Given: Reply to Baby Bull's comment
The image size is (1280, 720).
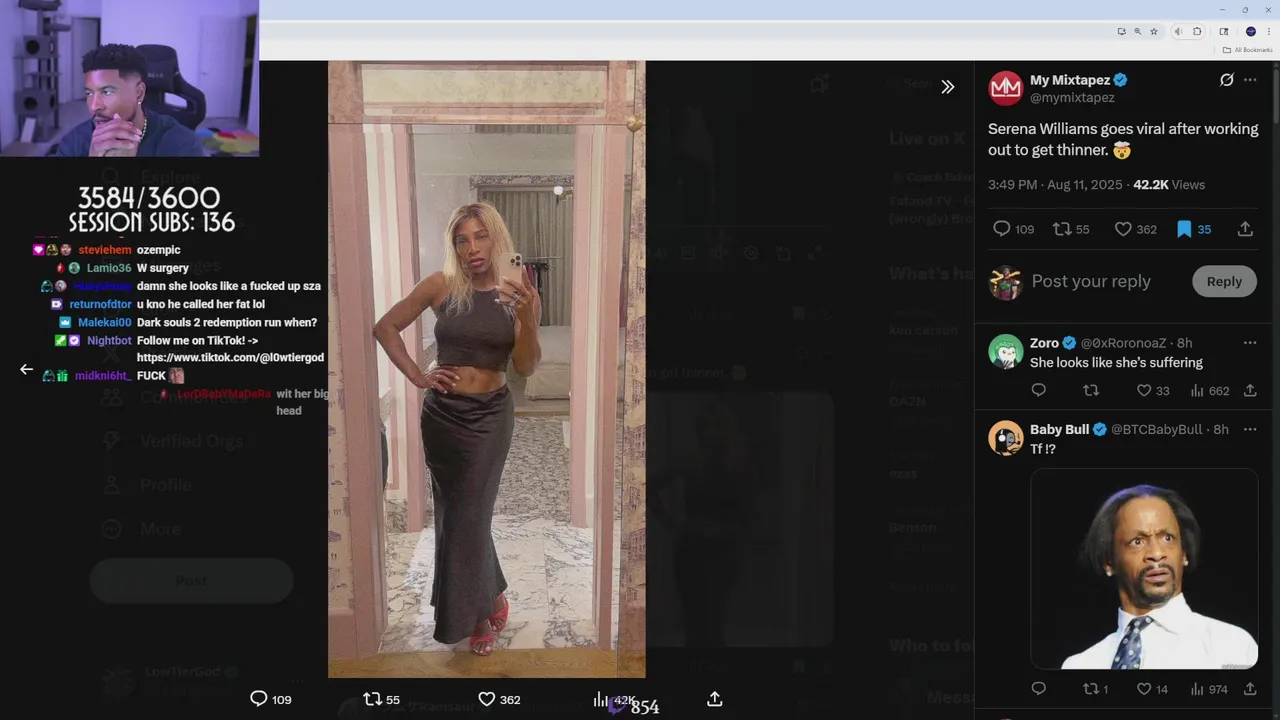Looking at the screenshot, I should click(1038, 689).
